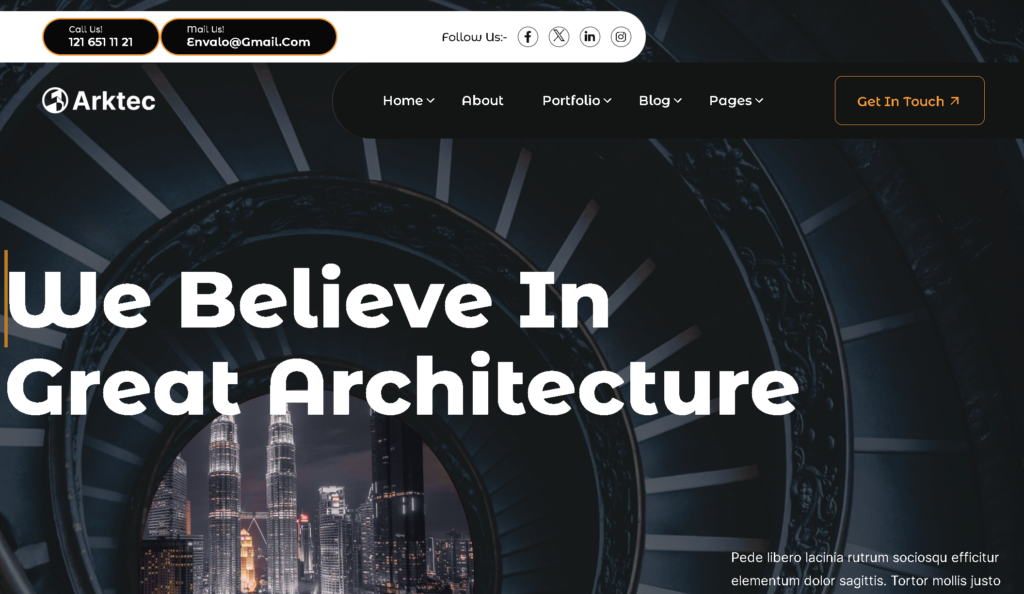
Task: Click the "We Believe In Great Architecture" headline
Action: pos(402,341)
